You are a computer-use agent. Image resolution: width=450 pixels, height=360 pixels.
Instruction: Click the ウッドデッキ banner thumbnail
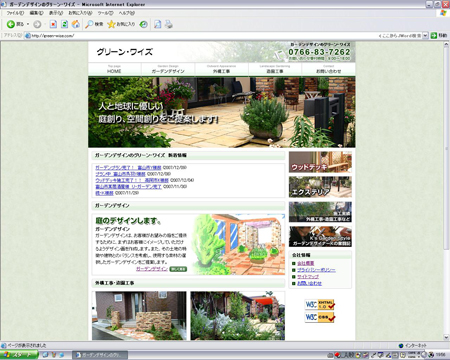320,162
